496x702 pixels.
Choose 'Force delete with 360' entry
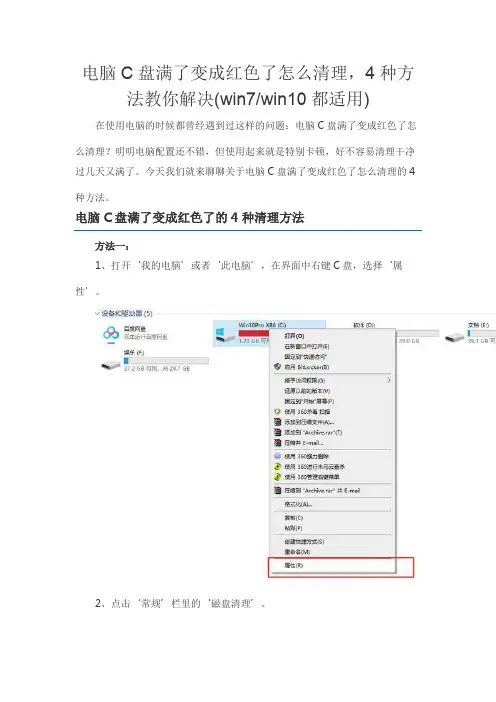[332, 456]
